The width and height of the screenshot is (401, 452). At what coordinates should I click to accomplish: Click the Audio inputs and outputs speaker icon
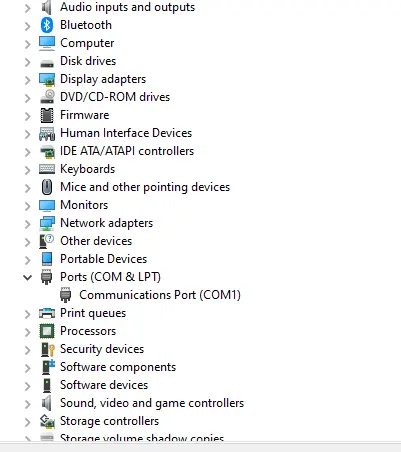click(x=47, y=7)
